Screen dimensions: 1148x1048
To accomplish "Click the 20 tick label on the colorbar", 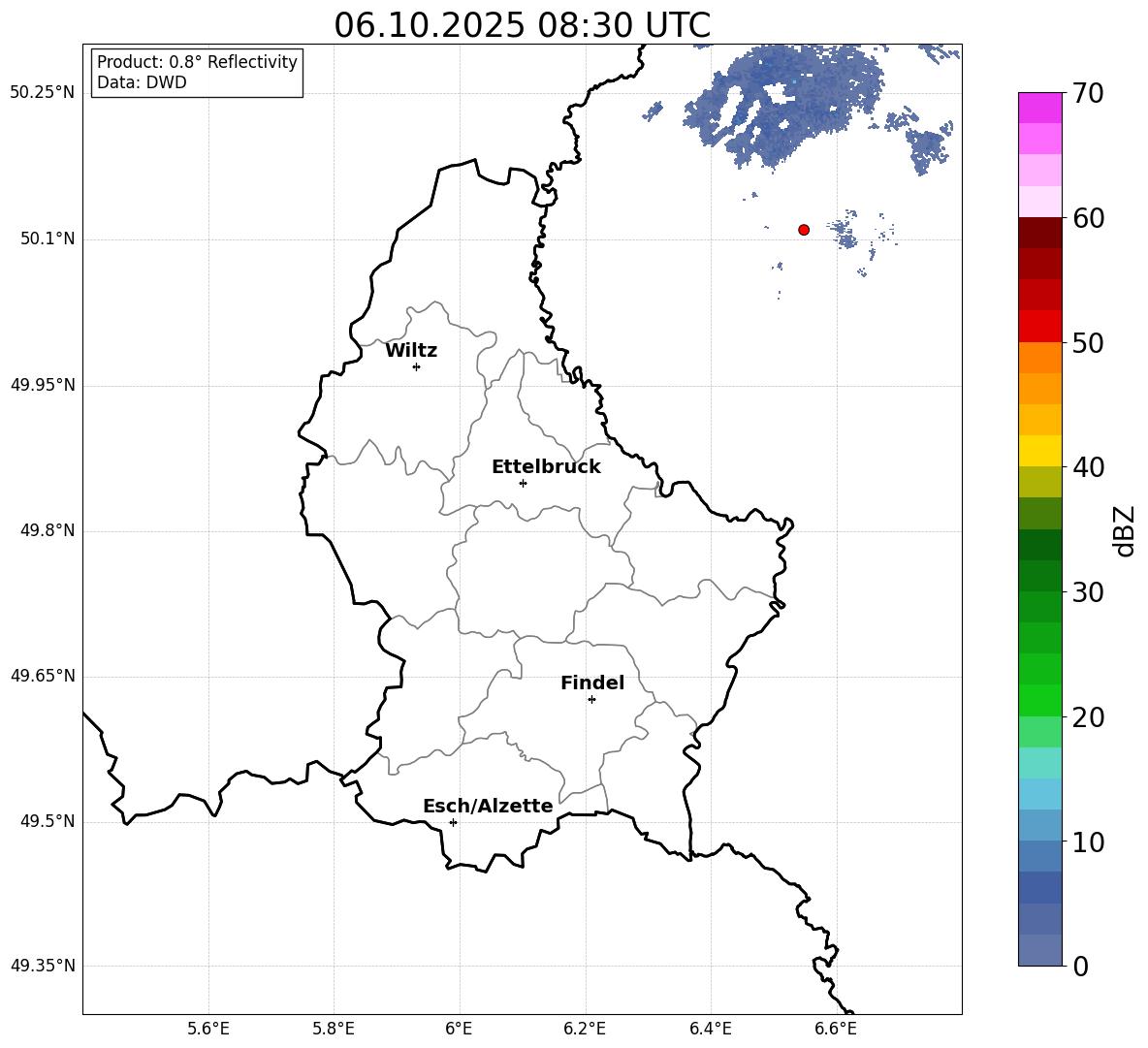I will click(x=1088, y=717).
